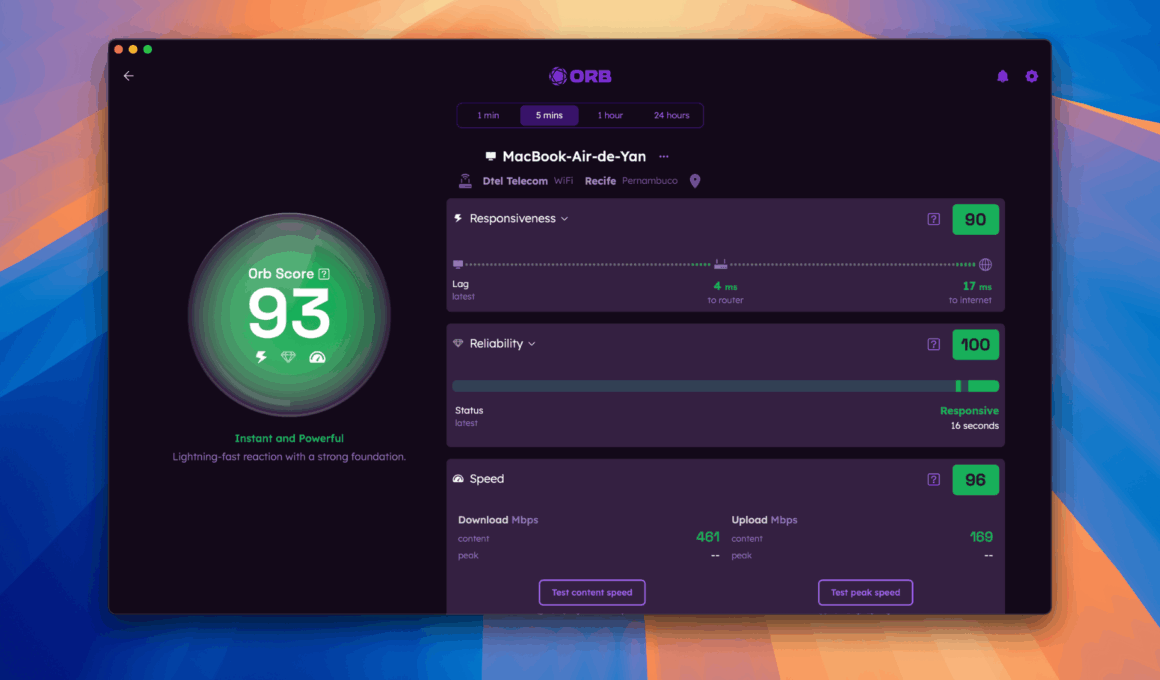Click the Lag latest label
Screen dimensions: 1160x680
(x=463, y=289)
